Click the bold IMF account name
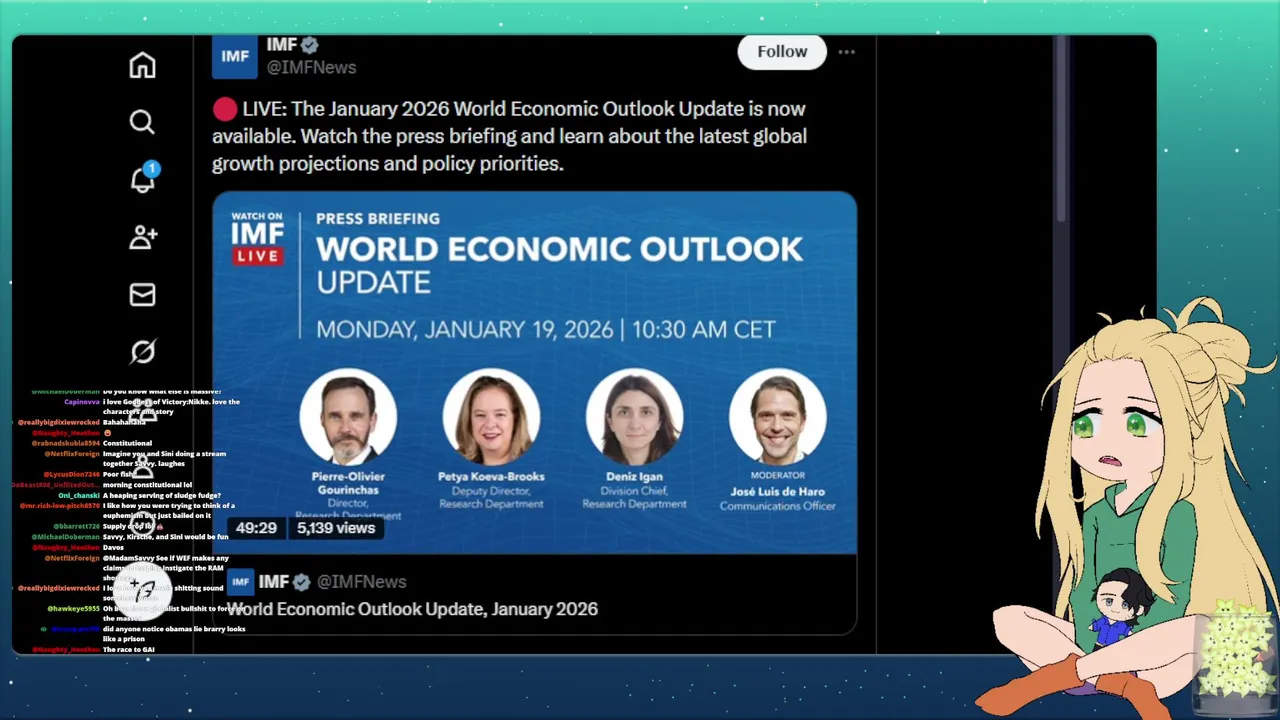 (x=281, y=45)
